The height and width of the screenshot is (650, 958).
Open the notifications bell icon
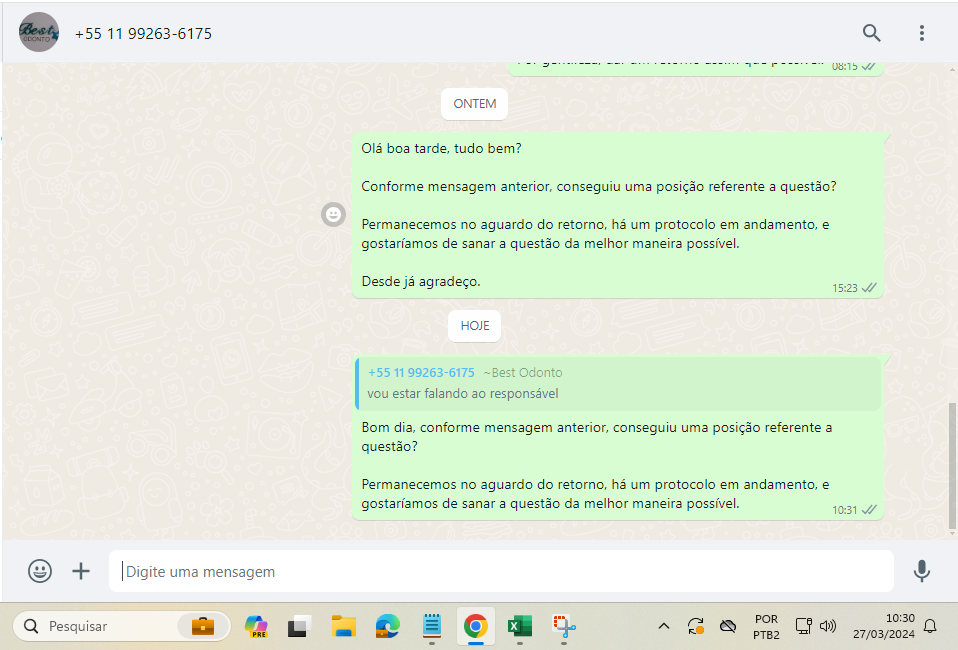[930, 626]
